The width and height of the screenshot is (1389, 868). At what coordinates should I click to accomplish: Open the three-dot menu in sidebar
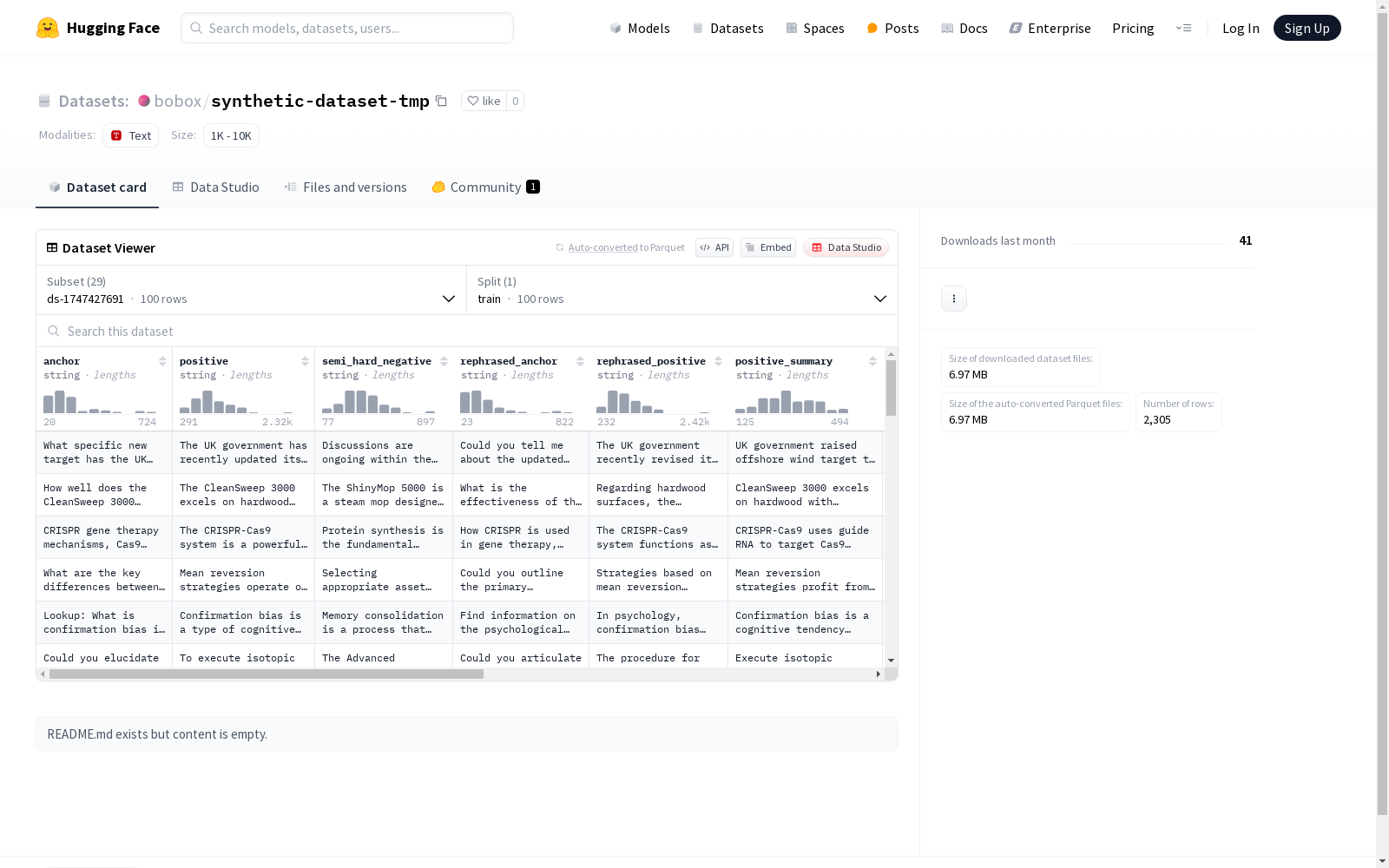click(x=954, y=299)
